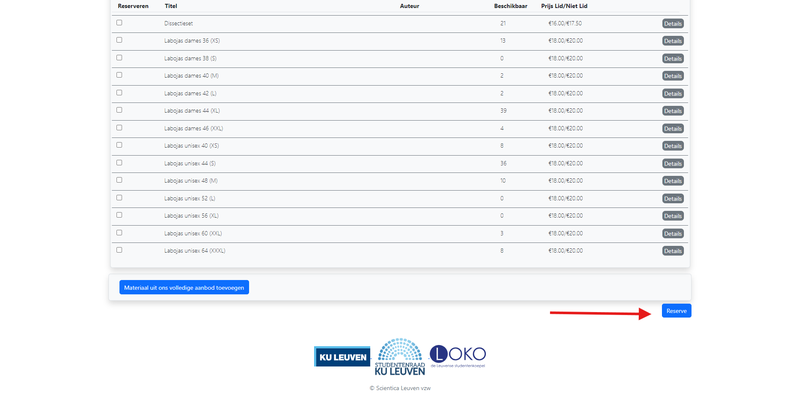The image size is (800, 396).
Task: Click the KU Leuven logo
Action: point(342,357)
